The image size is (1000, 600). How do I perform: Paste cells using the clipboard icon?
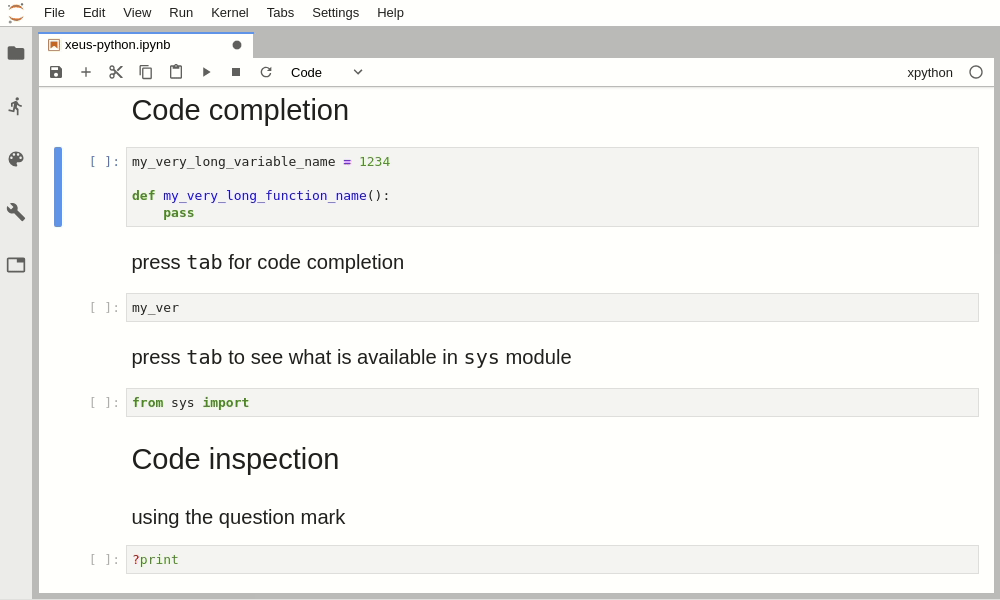pos(176,72)
